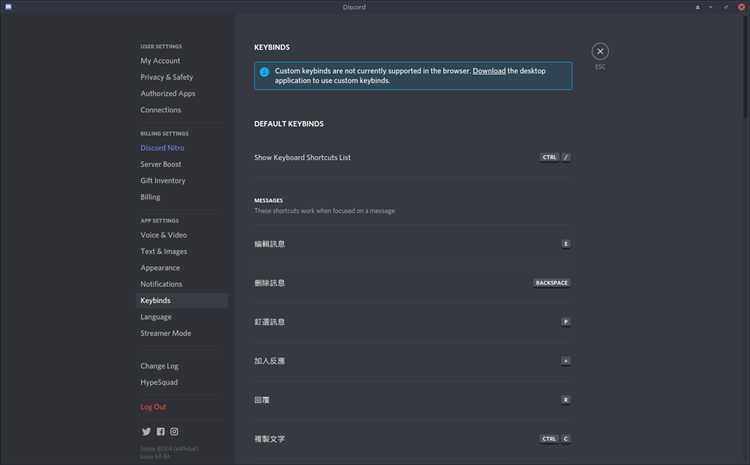This screenshot has width=750, height=465.
Task: Click the 編輯訊息 keybind row label
Action: pos(269,244)
